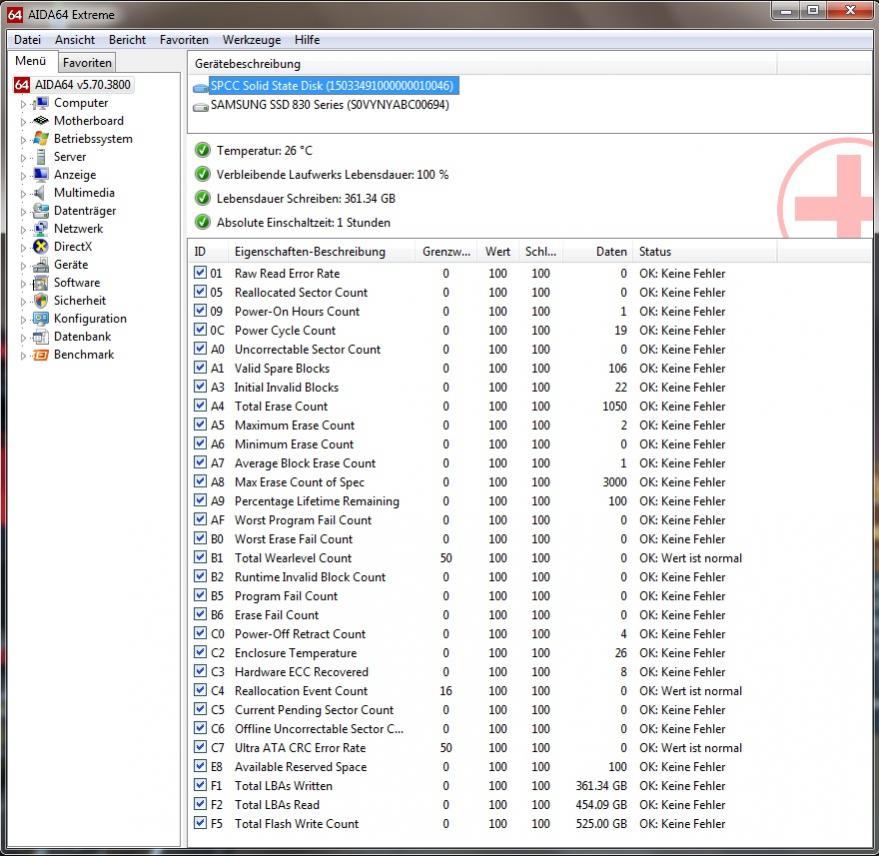Uncheck the C2 Enclosure Temperature checkbox
Screen dimensions: 879x856
pos(200,652)
